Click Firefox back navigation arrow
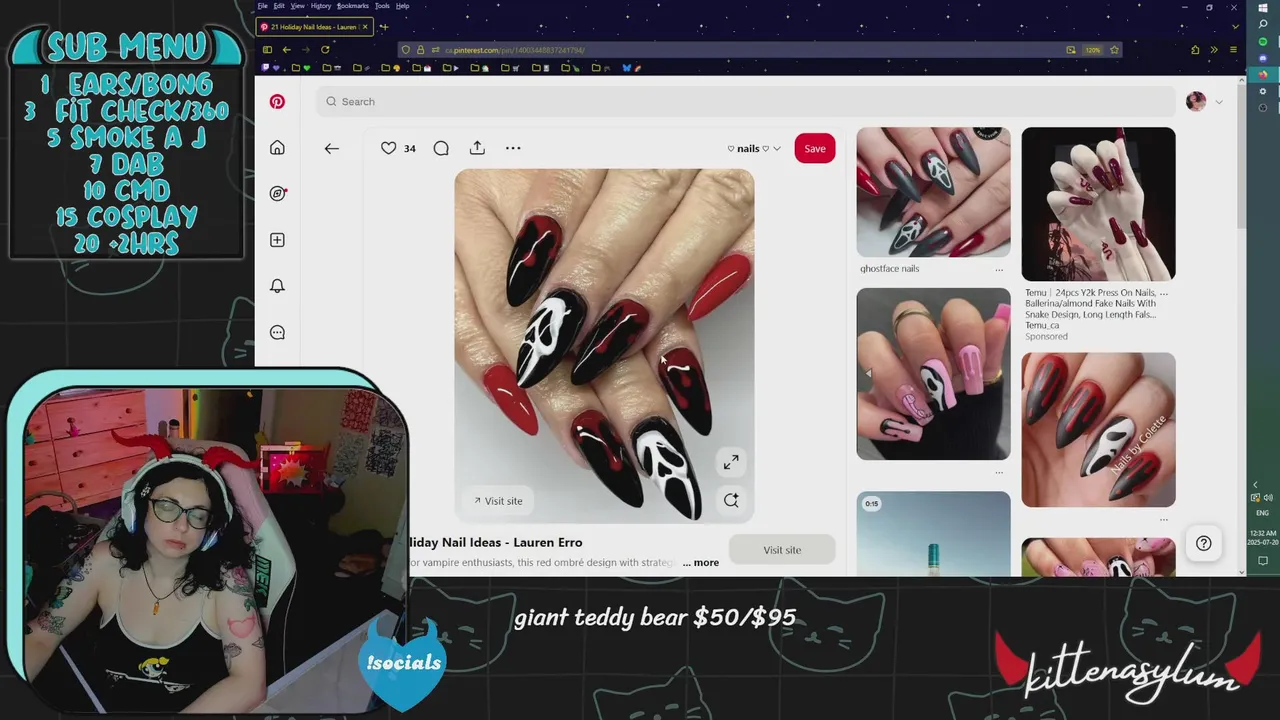This screenshot has height=720, width=1280. [x=287, y=50]
